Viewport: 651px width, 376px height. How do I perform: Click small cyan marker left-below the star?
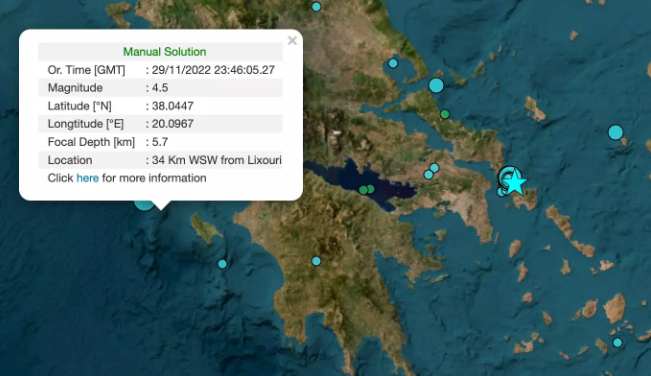tap(501, 192)
